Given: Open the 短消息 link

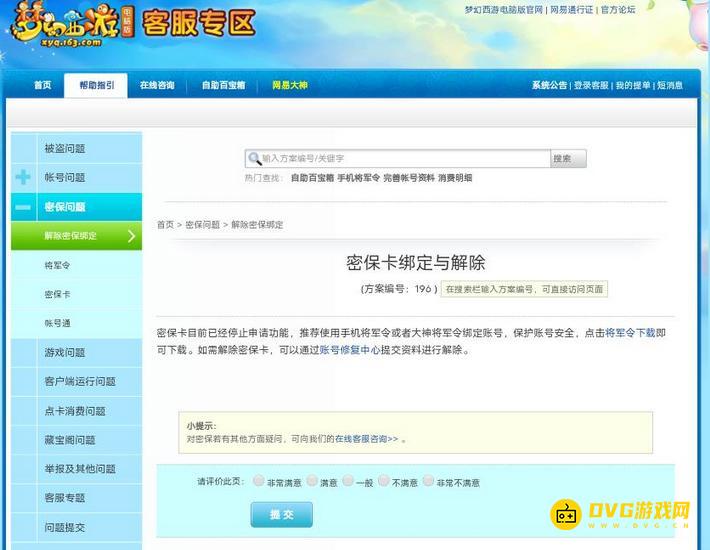Looking at the screenshot, I should [x=670, y=85].
